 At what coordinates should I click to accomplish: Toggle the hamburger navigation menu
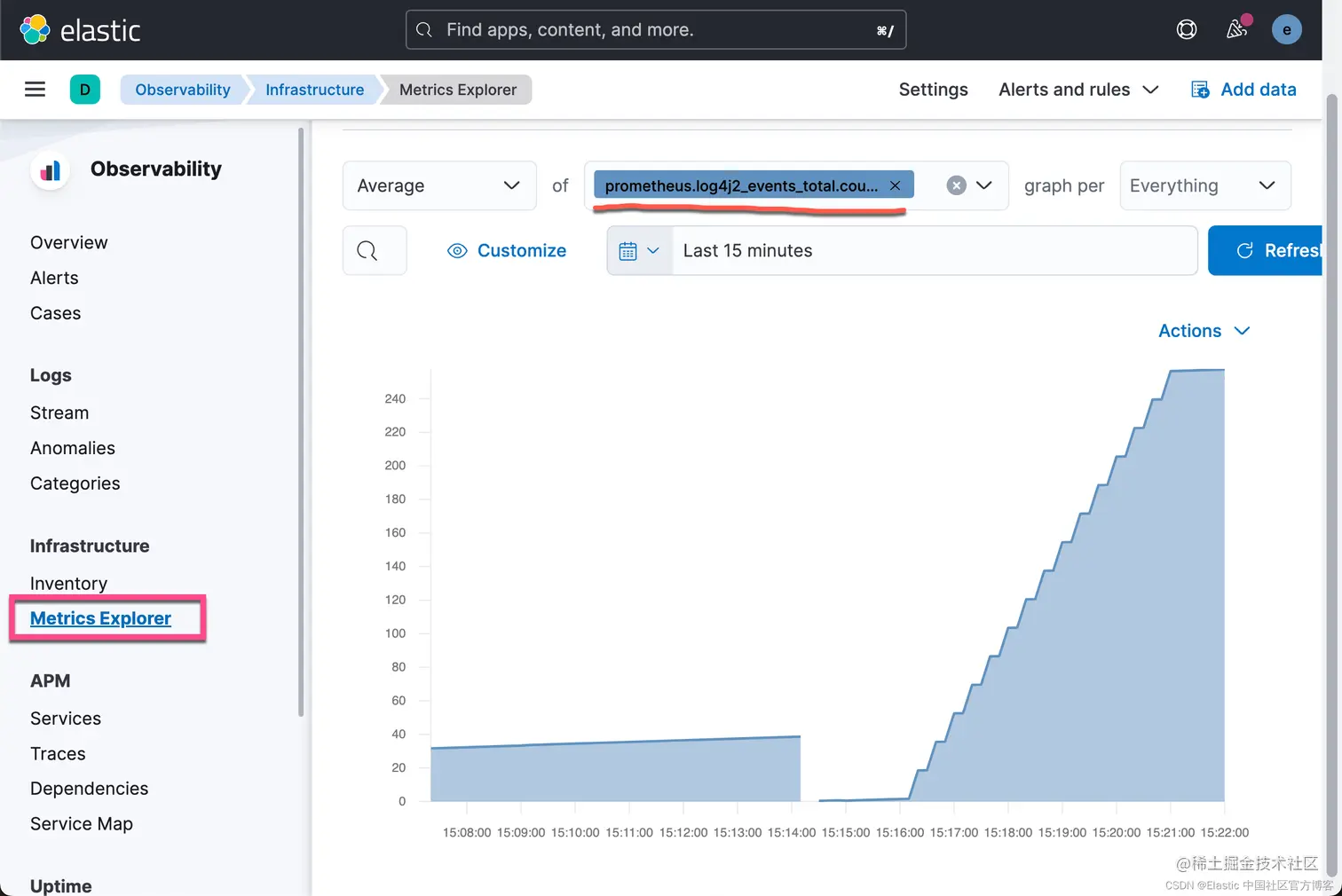tap(35, 90)
